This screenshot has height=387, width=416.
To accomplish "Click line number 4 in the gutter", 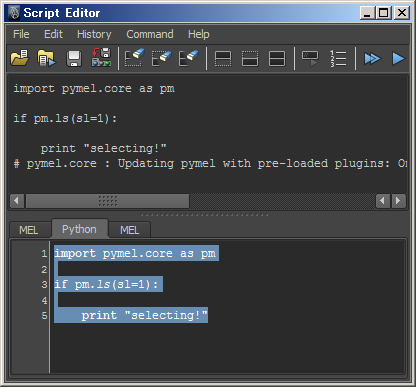I will click(x=44, y=300).
